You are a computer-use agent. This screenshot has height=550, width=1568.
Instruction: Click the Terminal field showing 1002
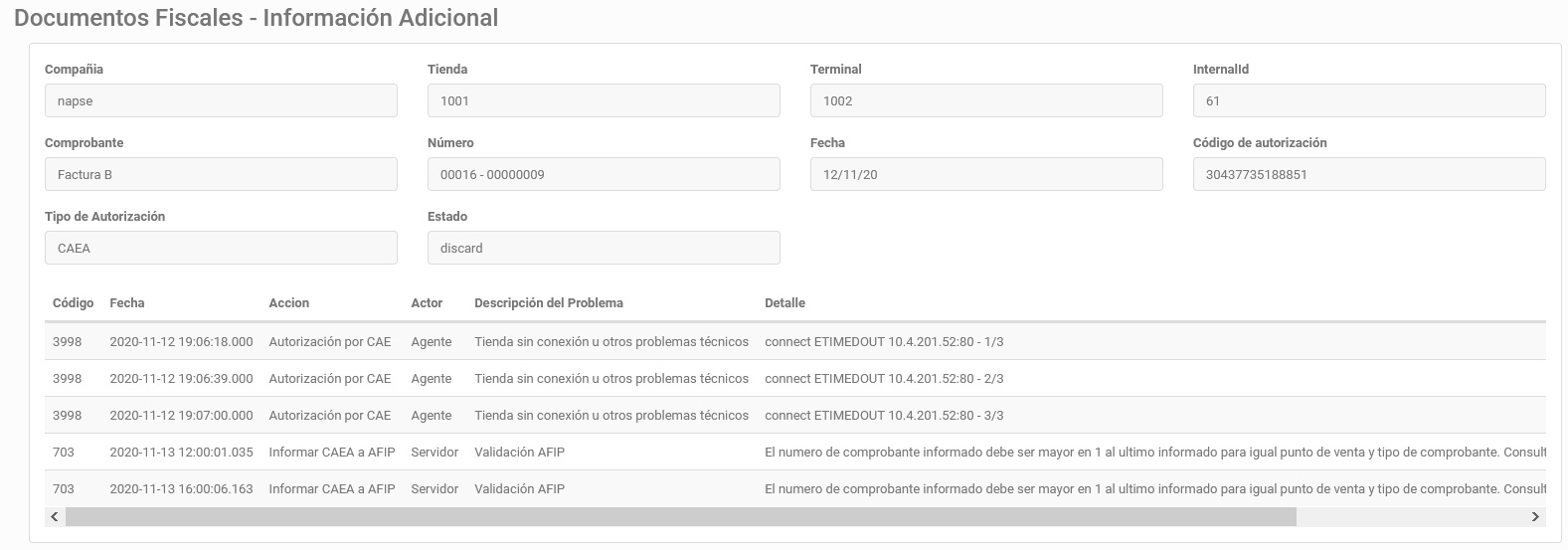986,100
